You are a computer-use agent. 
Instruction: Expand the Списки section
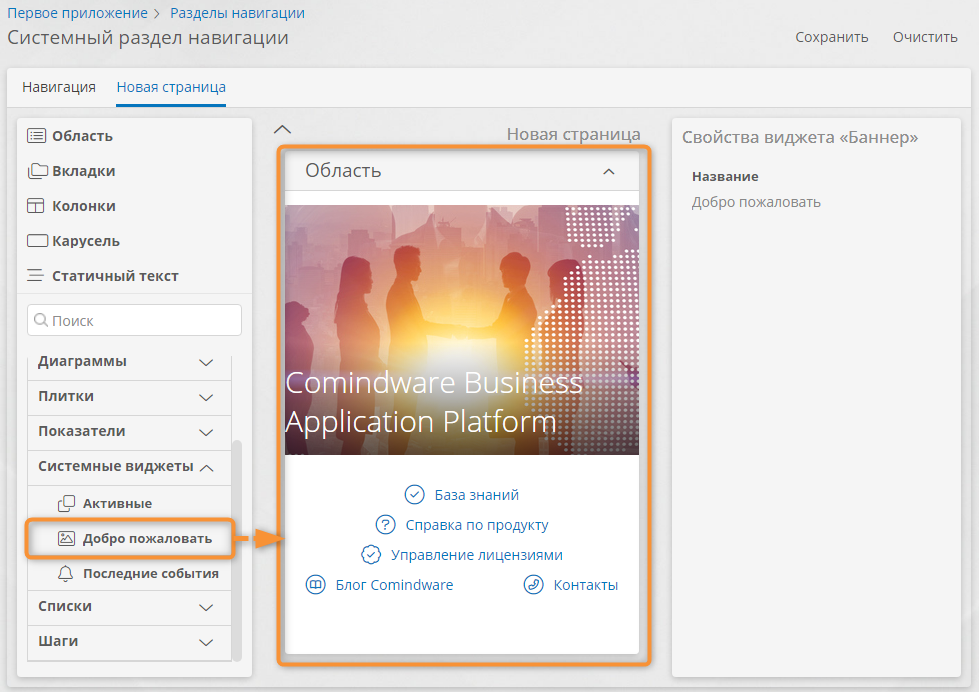206,607
